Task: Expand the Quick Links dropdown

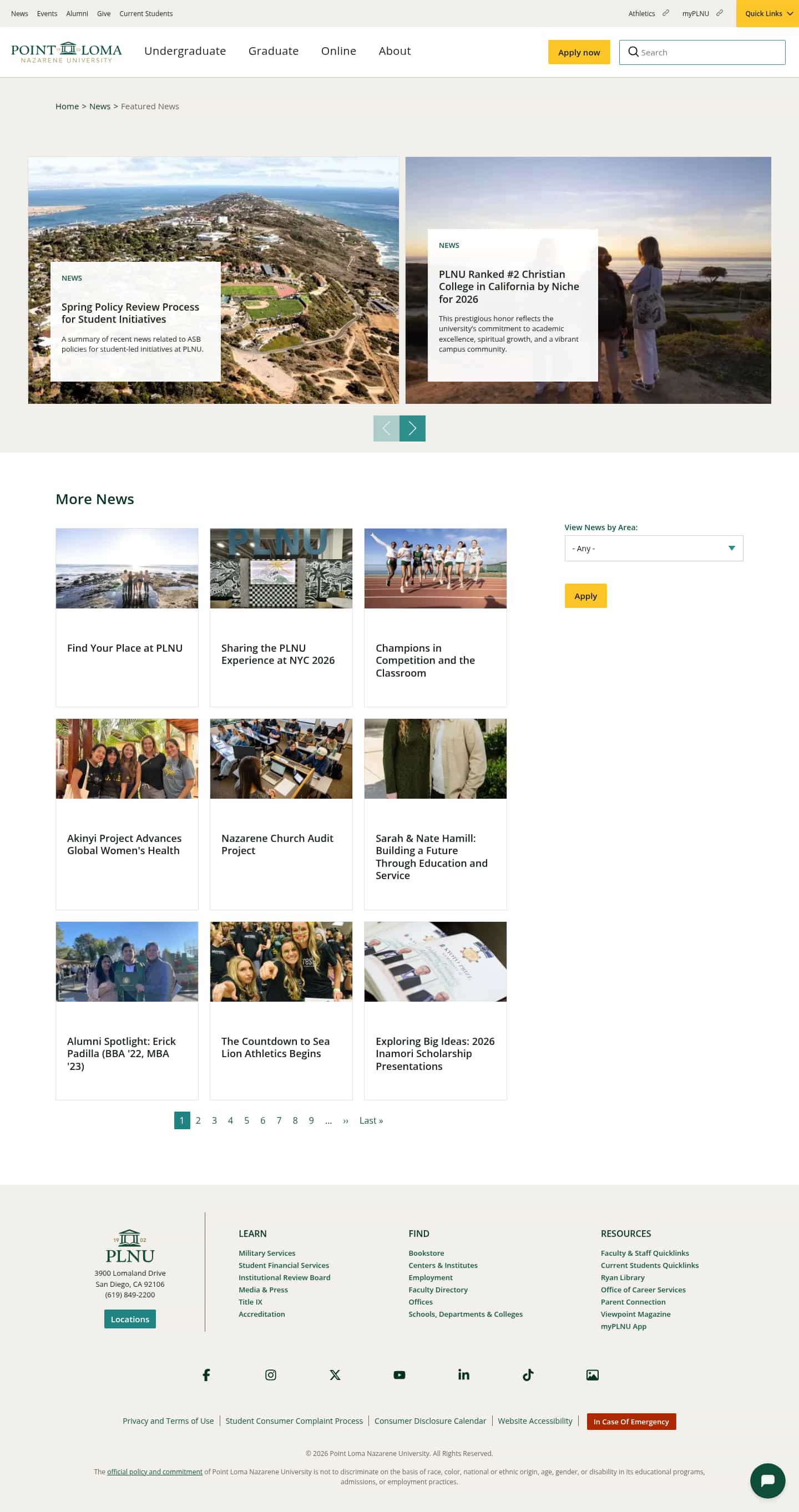Action: 767,13
